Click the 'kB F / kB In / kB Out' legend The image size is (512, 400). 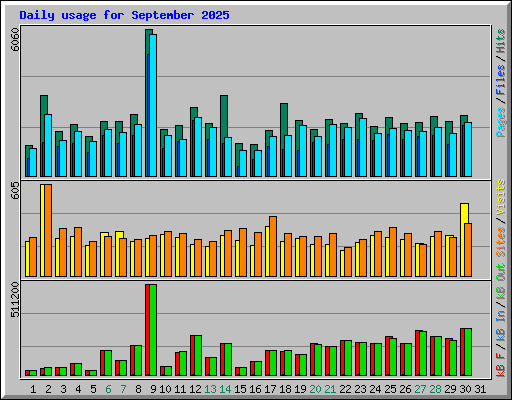tap(501, 320)
